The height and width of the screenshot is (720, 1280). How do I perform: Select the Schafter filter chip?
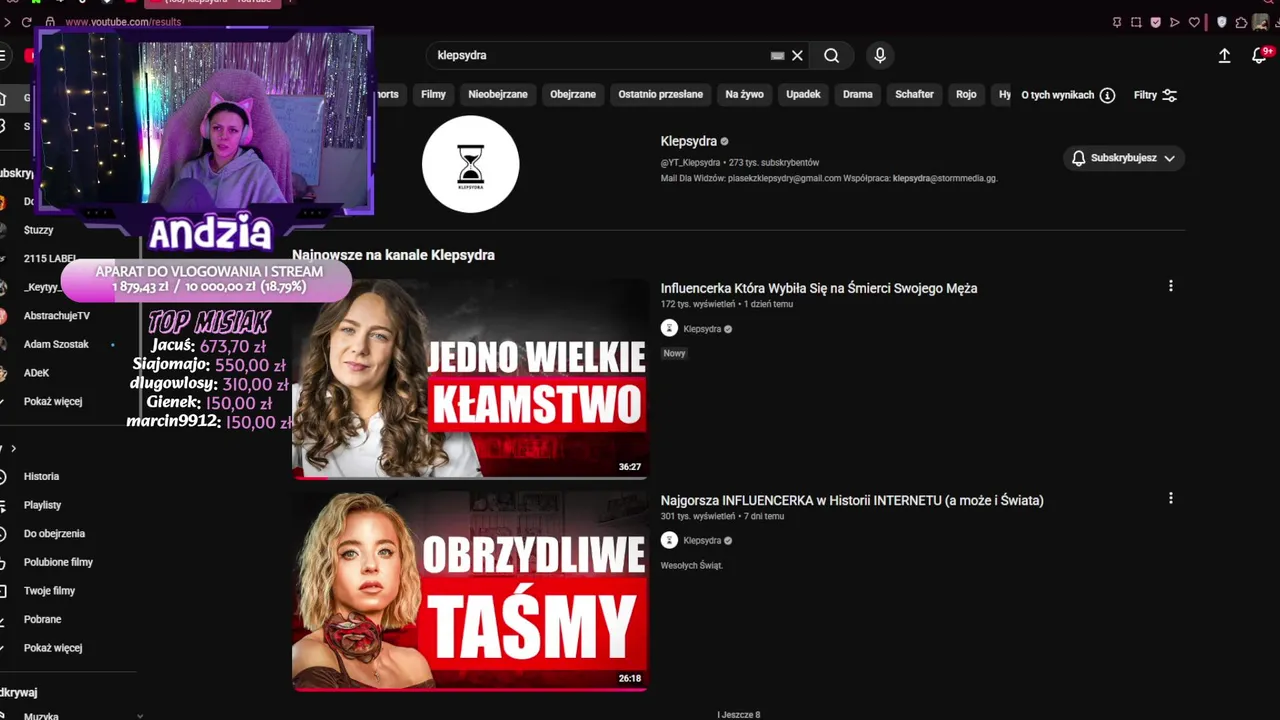[x=914, y=95]
